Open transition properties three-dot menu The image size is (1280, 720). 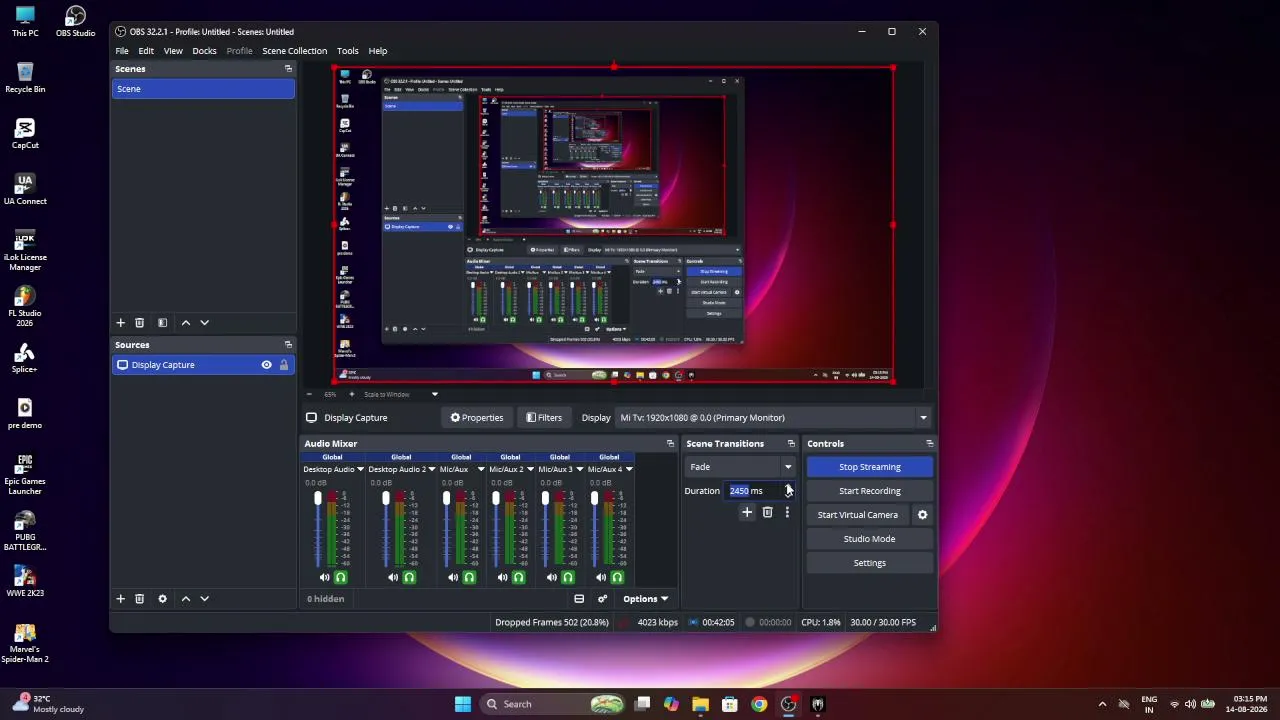(787, 513)
